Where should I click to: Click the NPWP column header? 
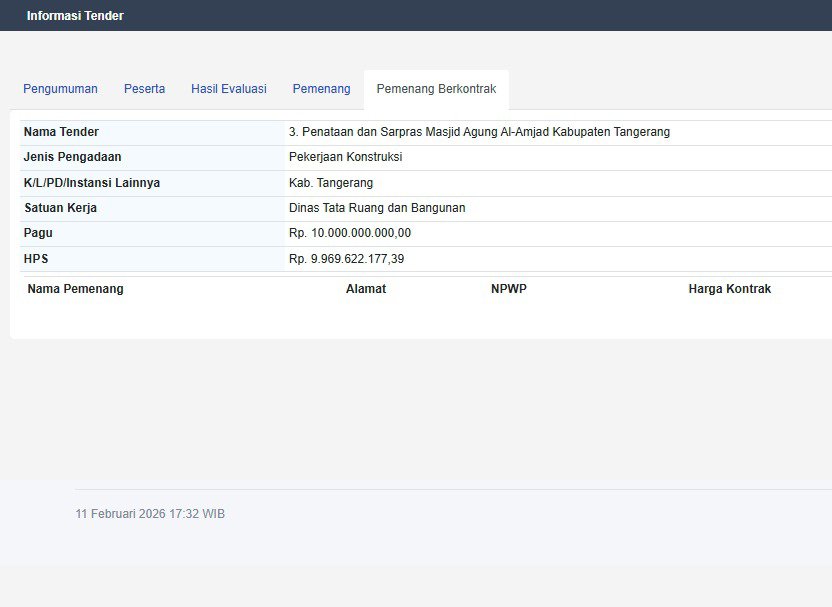coord(508,289)
